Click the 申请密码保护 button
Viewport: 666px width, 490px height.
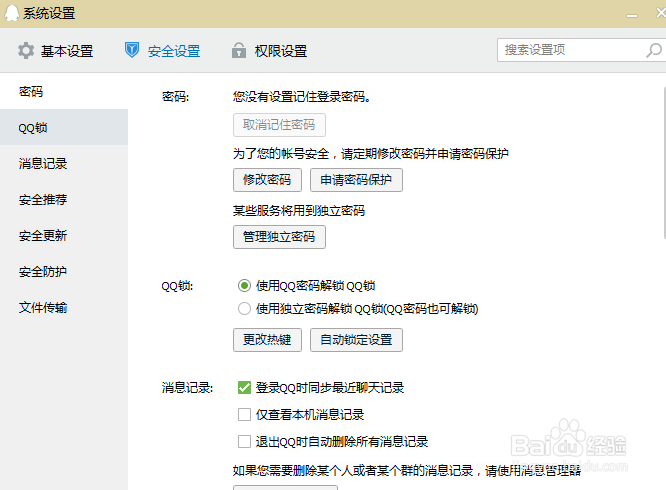click(x=356, y=180)
